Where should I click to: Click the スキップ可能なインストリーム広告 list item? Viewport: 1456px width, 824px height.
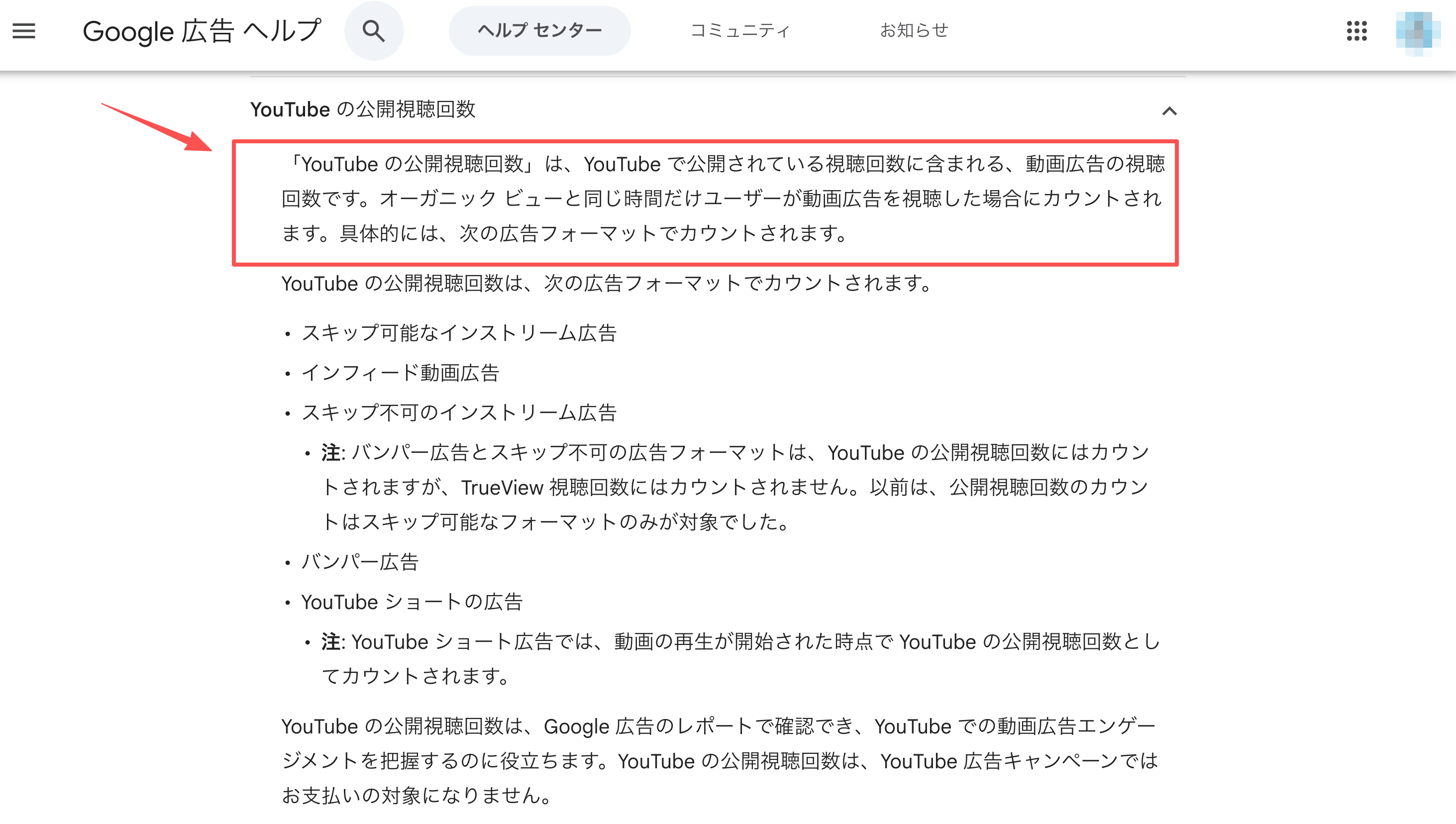point(458,333)
